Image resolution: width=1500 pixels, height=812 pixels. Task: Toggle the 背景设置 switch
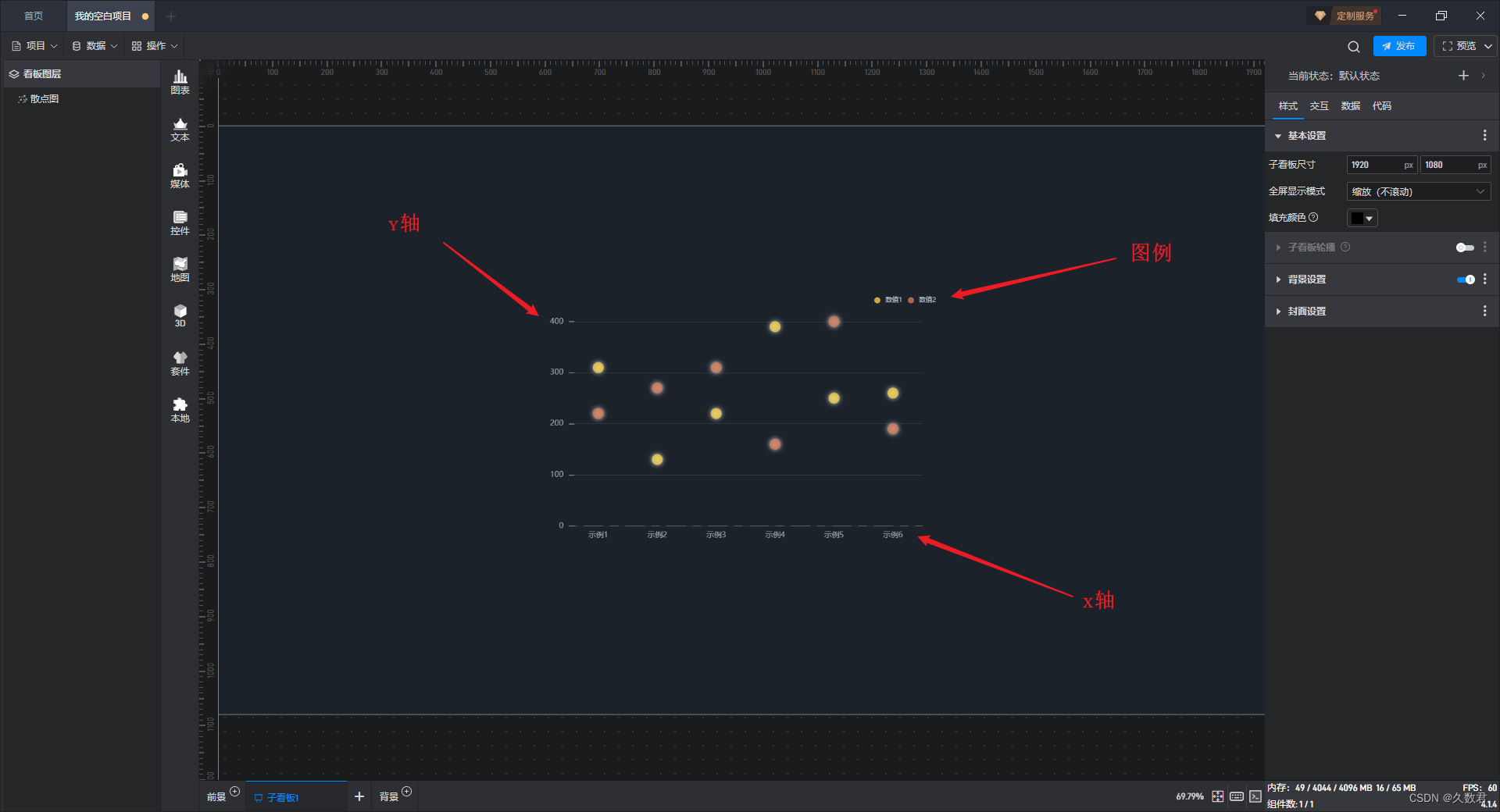[1466, 280]
